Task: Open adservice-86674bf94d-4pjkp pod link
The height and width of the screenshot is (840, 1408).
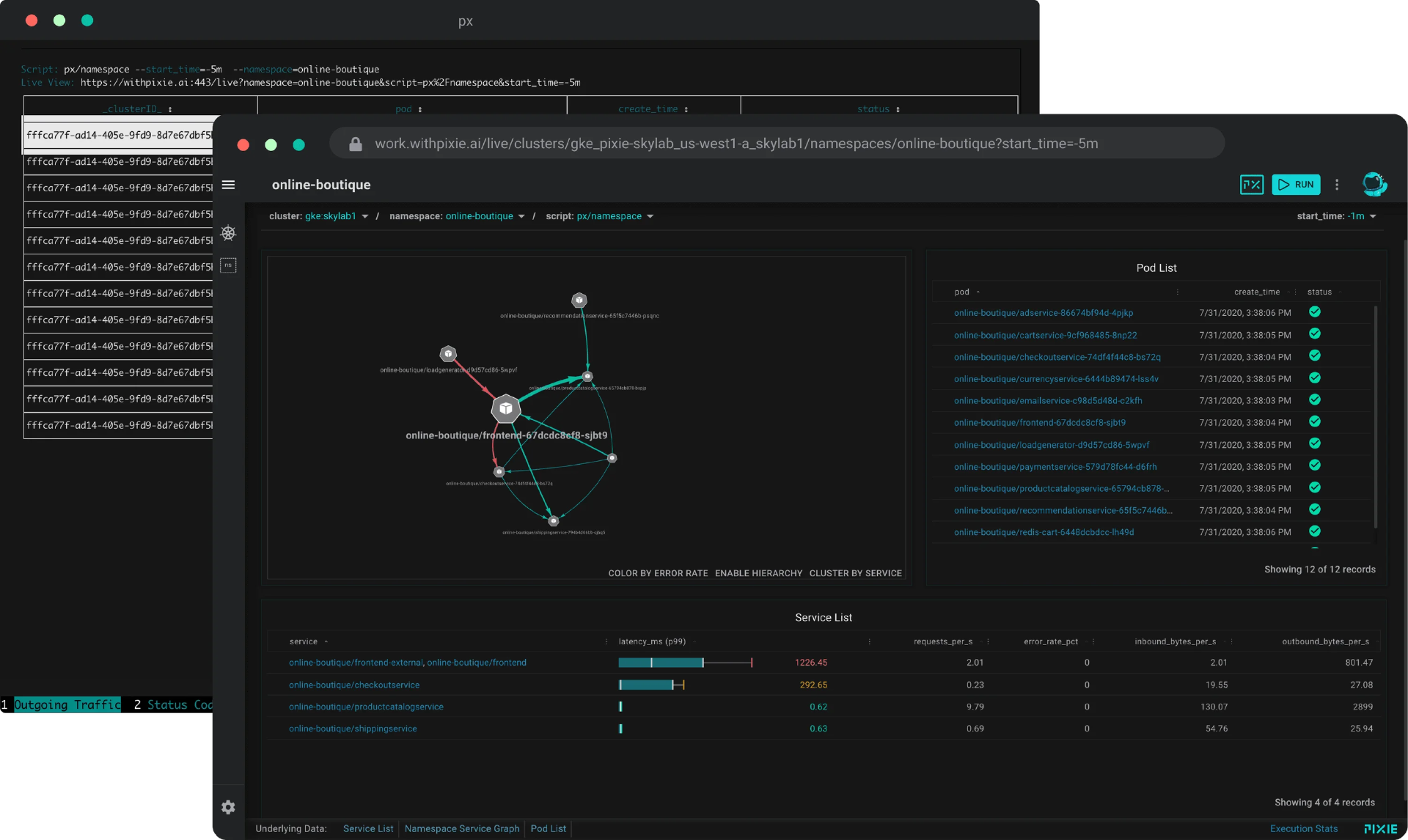Action: coord(1044,313)
